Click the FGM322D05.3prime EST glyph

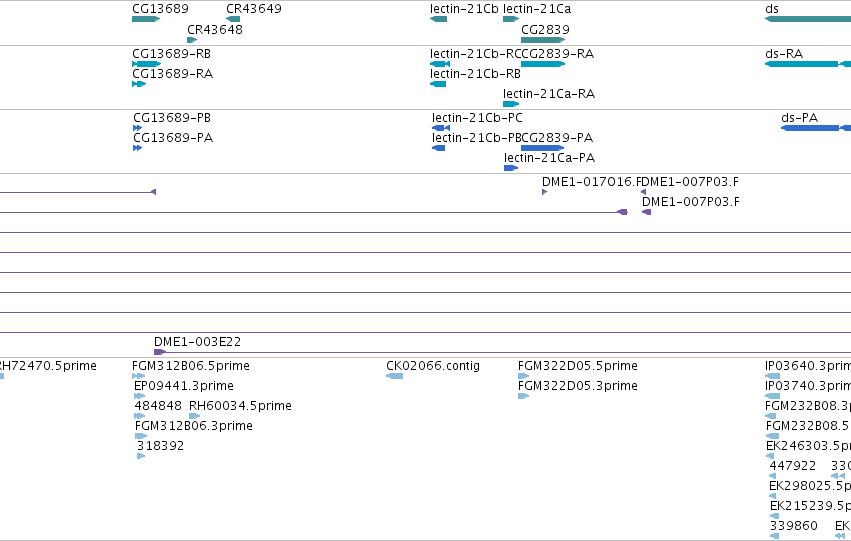(523, 396)
